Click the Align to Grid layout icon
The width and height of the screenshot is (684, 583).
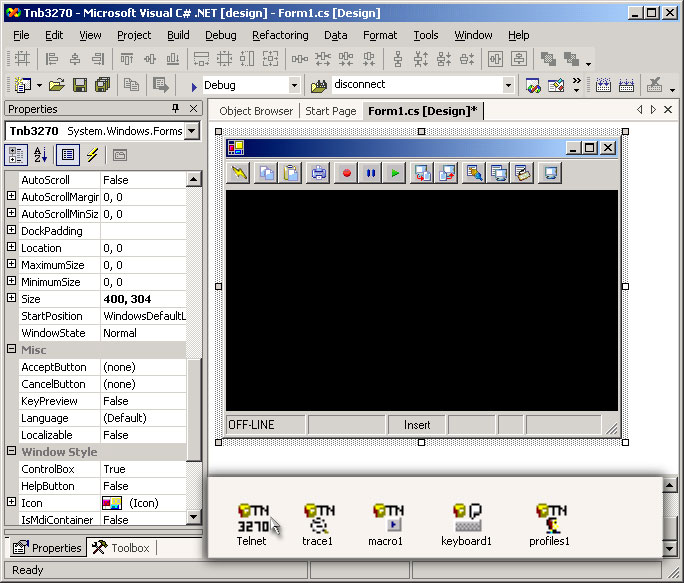point(22,58)
